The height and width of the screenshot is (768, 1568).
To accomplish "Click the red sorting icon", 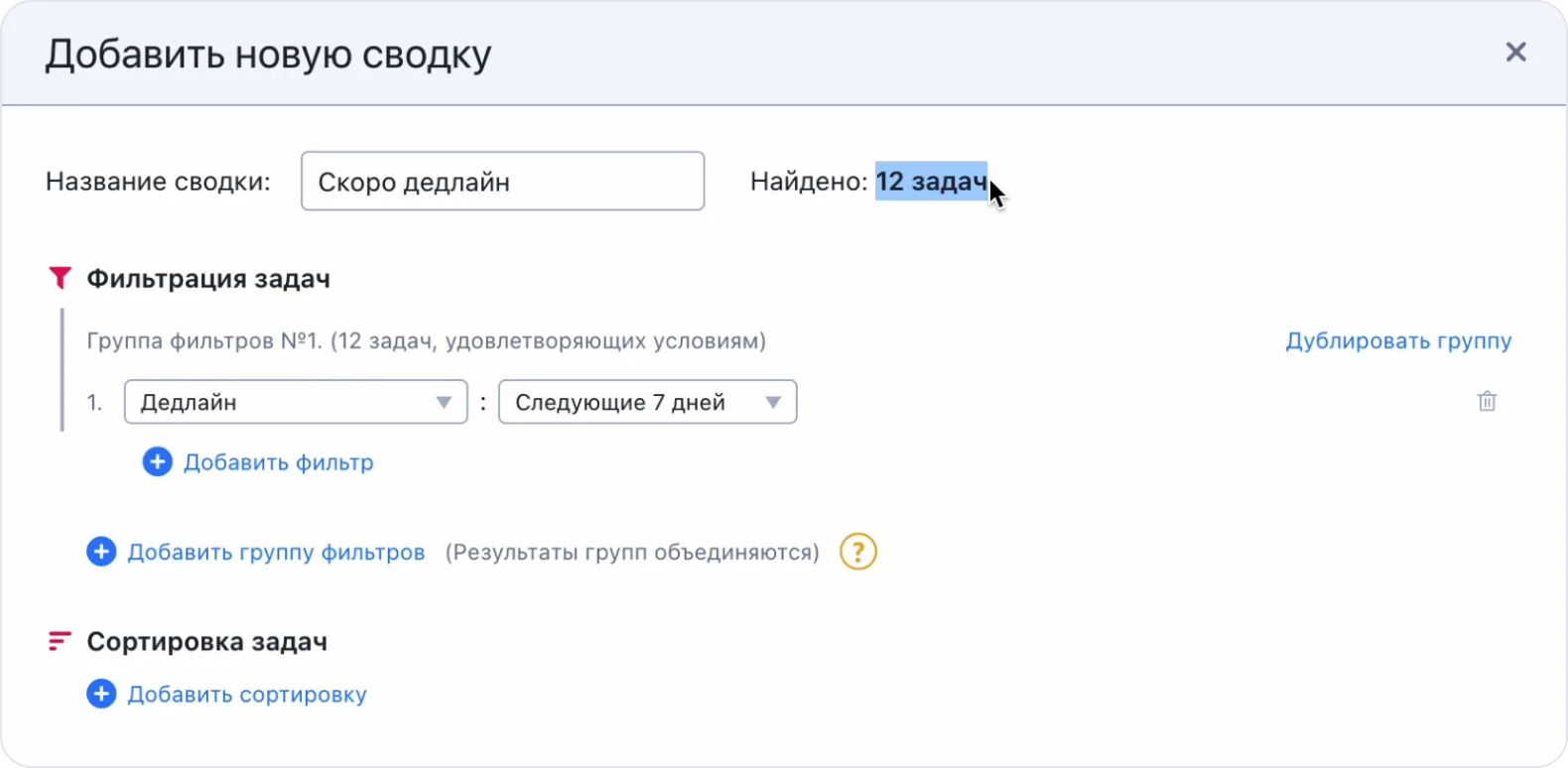I will point(60,642).
